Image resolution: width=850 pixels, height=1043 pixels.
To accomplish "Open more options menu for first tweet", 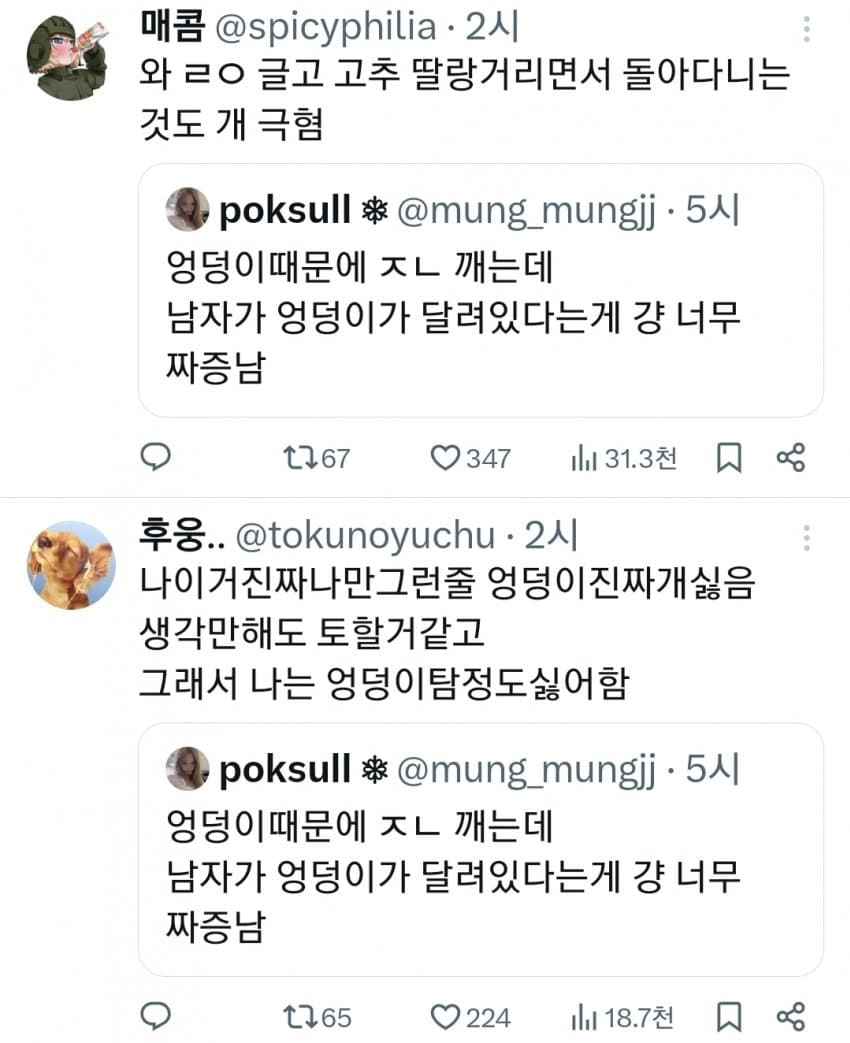I will click(x=806, y=30).
